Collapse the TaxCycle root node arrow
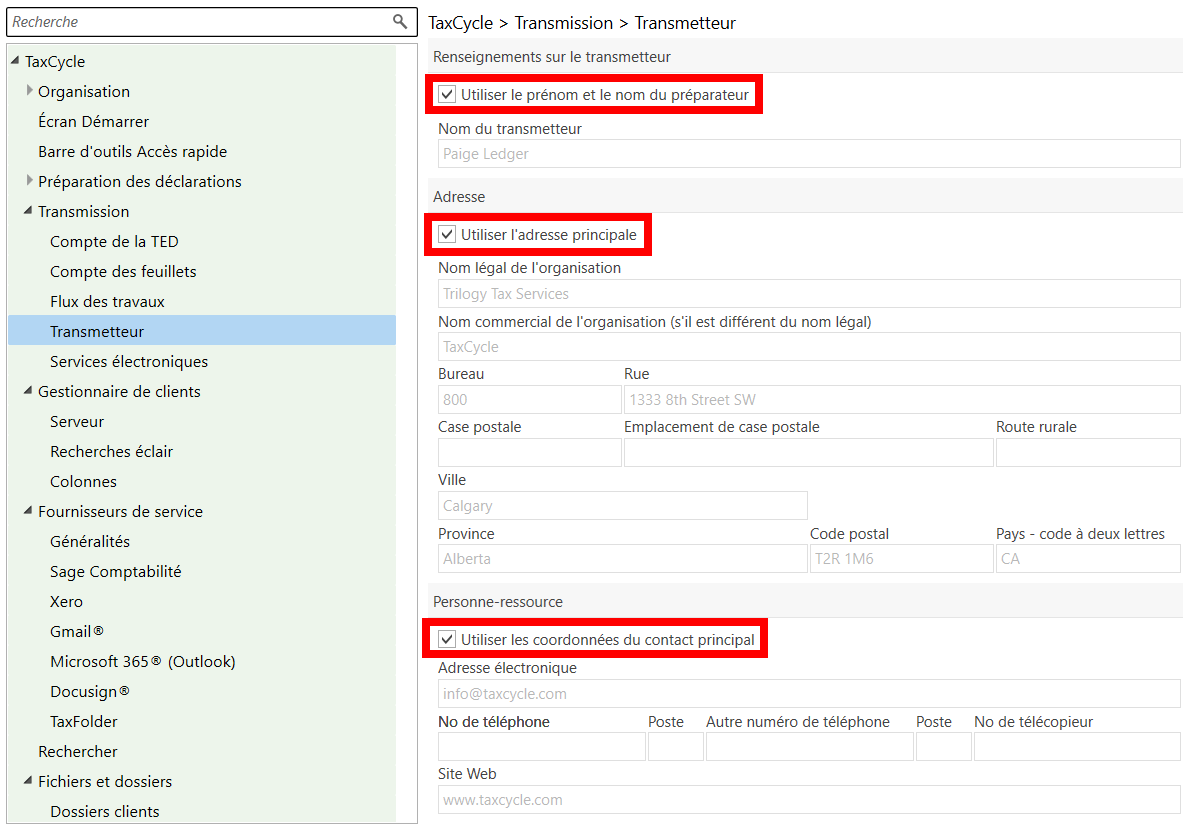 [15, 60]
